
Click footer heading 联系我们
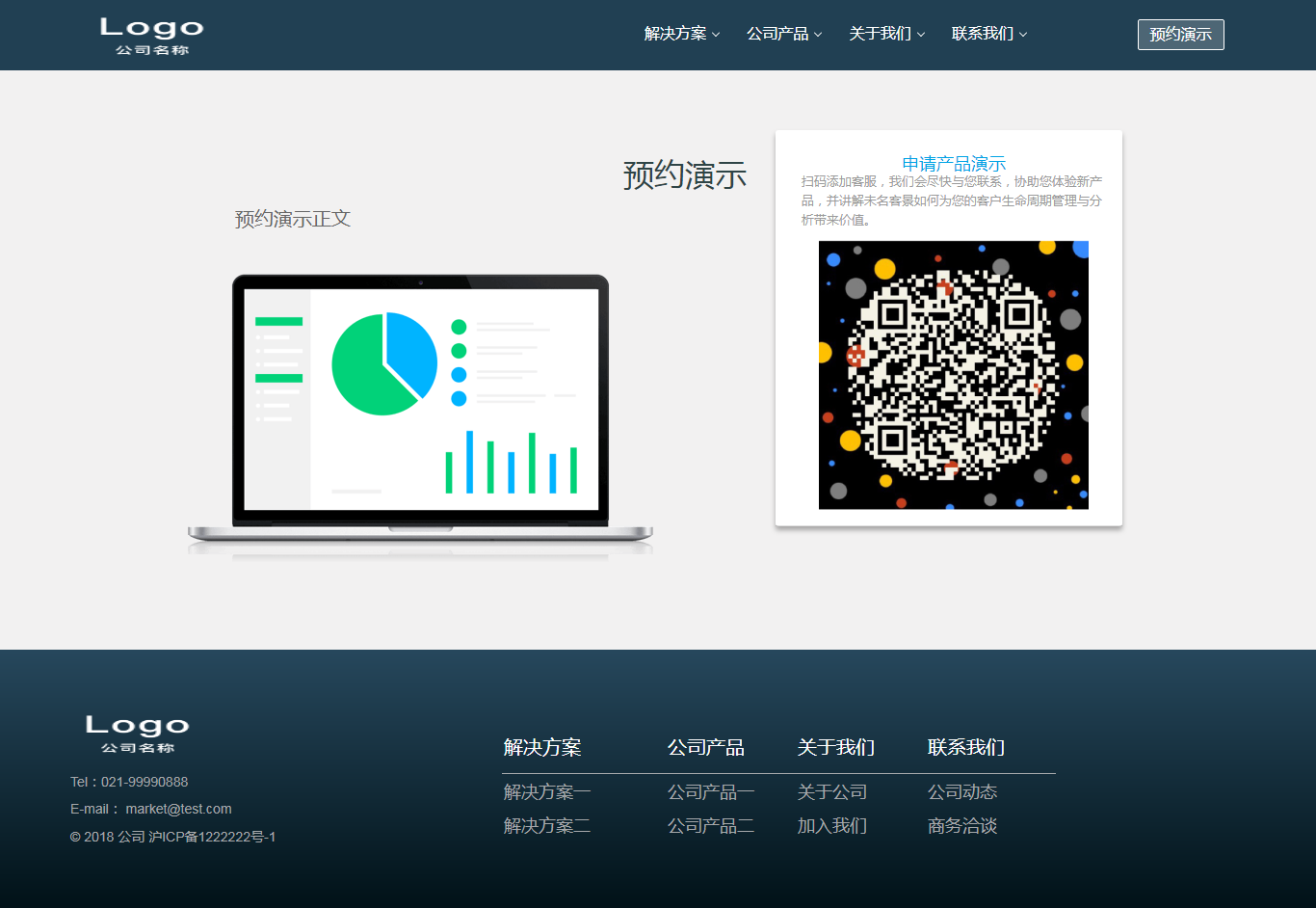pyautogui.click(x=966, y=747)
